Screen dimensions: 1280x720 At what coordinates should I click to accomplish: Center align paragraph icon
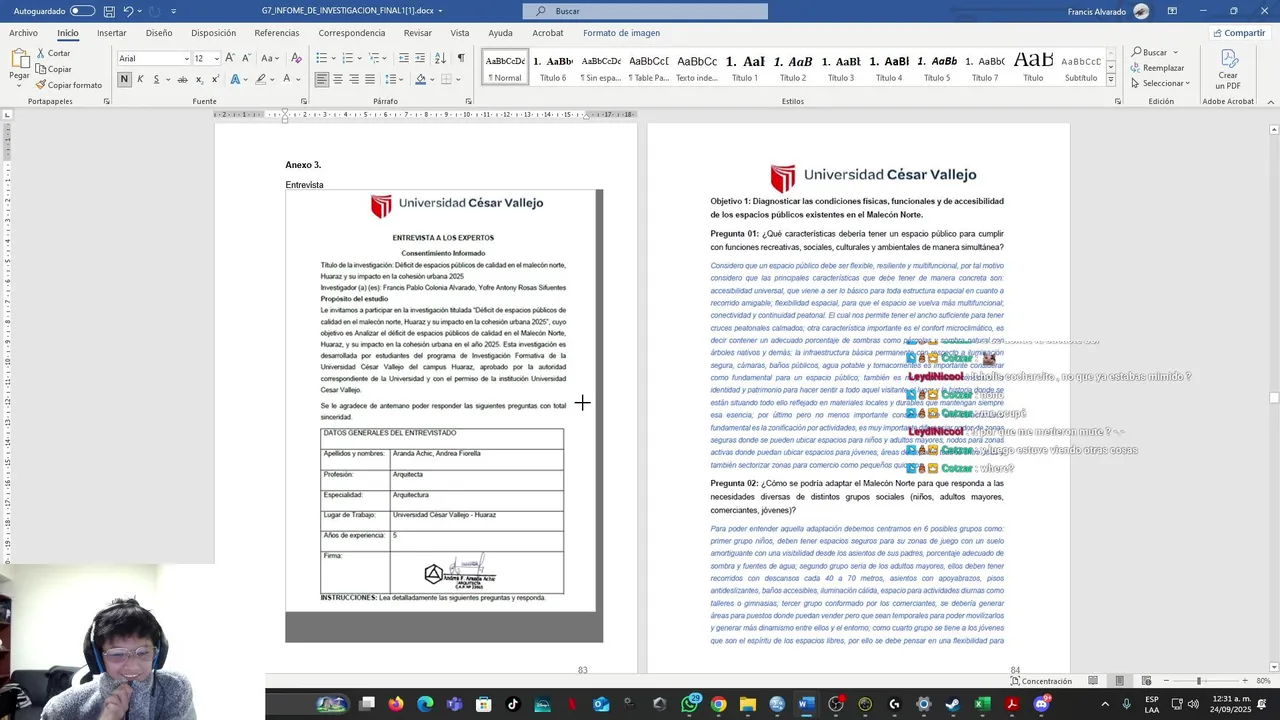click(338, 79)
